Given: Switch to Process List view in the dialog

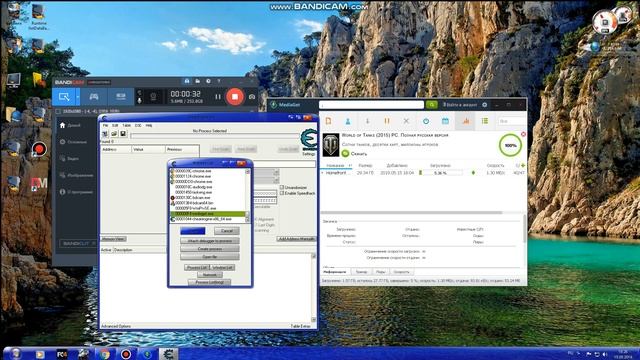Looking at the screenshot, I should 196,267.
